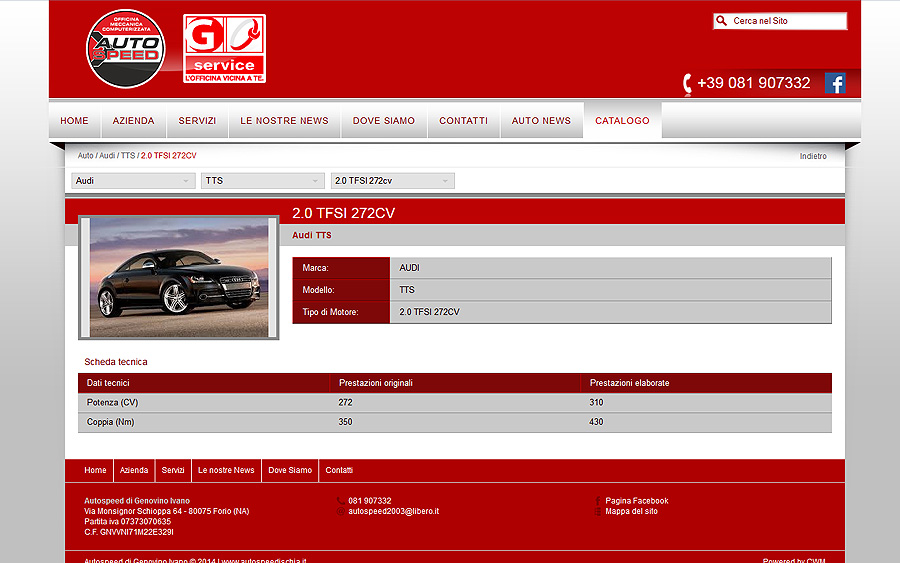This screenshot has width=900, height=563.
Task: Click footer Servizi link
Action: (x=173, y=470)
